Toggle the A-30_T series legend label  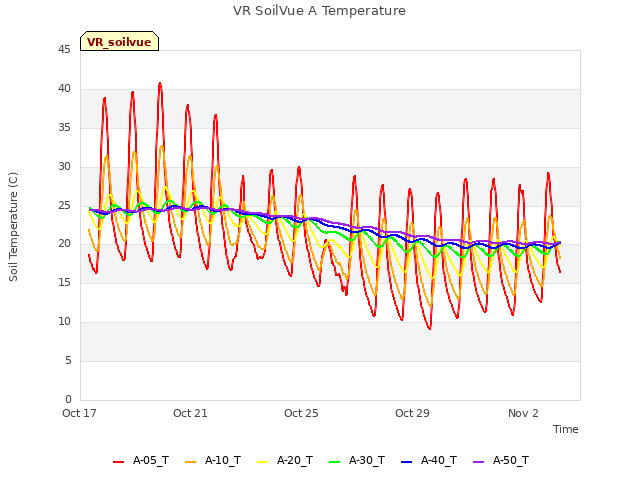pyautogui.click(x=367, y=461)
